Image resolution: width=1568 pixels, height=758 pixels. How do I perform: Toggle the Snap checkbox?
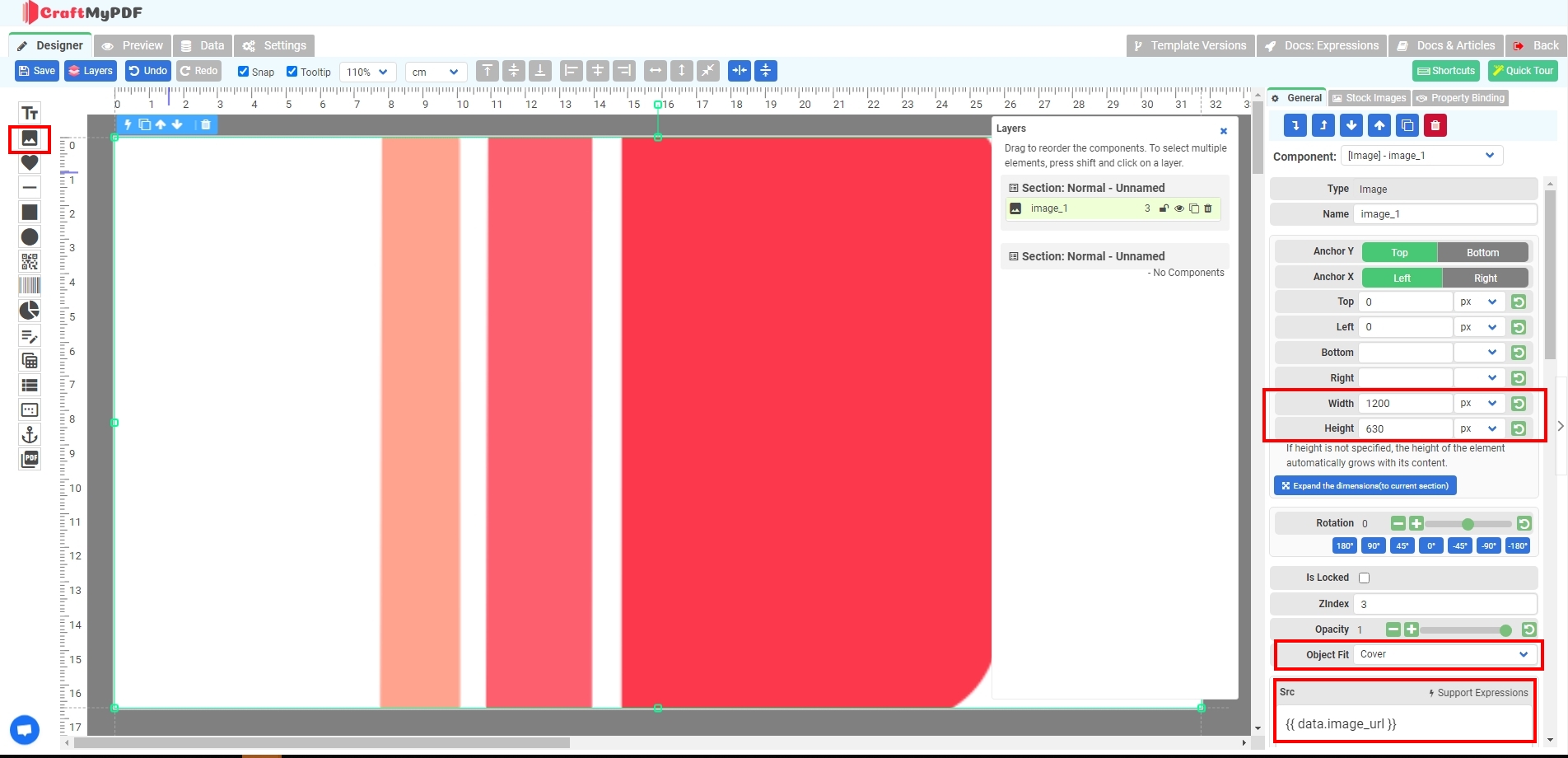click(x=244, y=72)
